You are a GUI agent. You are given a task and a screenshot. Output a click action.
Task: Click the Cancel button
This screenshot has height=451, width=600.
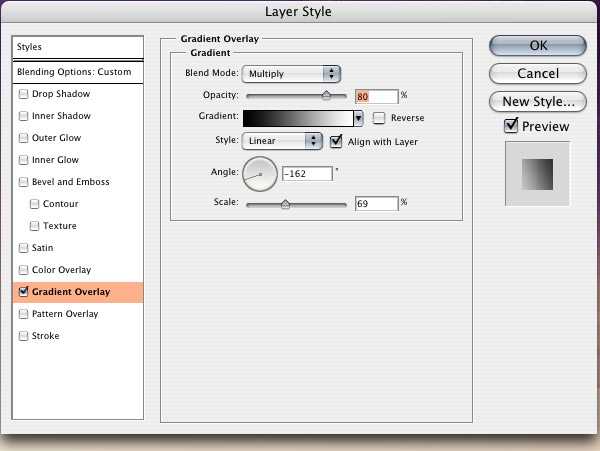point(537,73)
